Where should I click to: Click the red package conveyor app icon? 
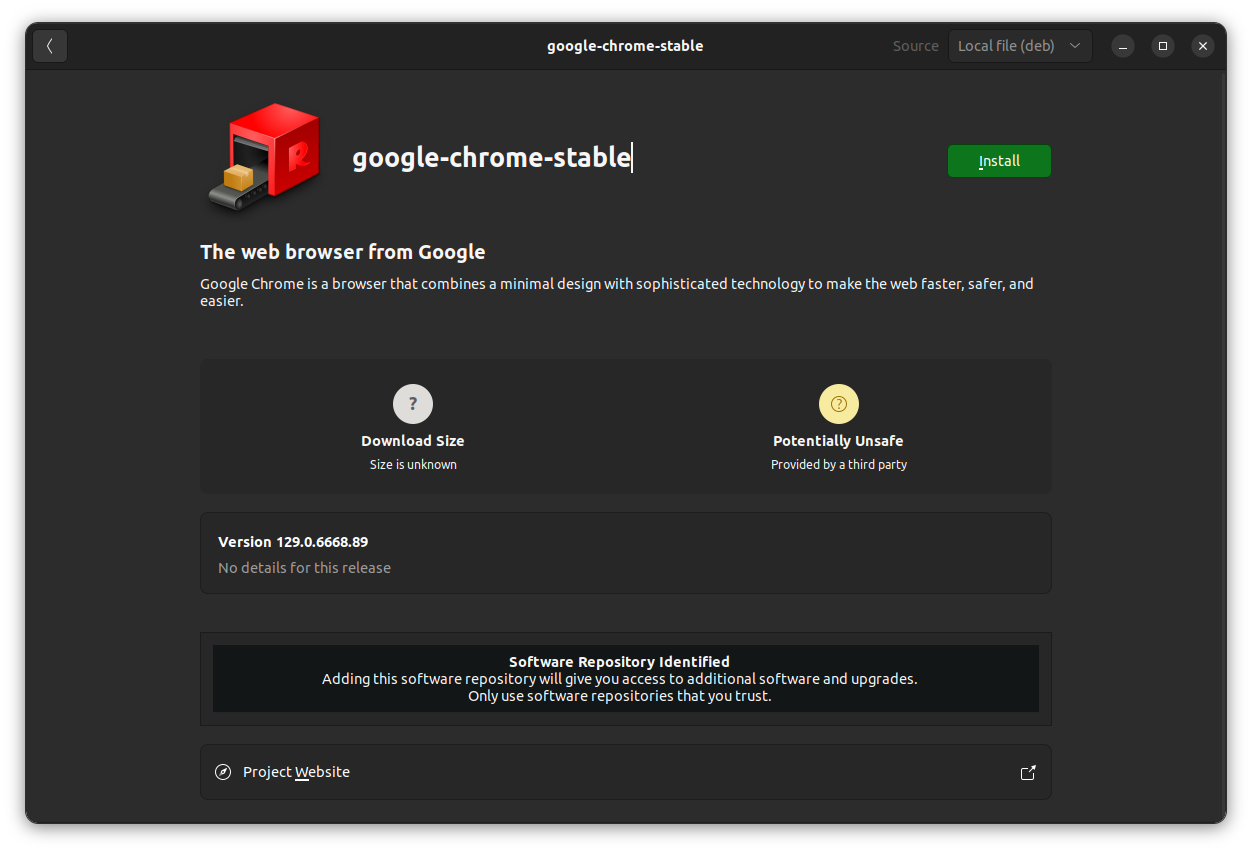tap(264, 158)
